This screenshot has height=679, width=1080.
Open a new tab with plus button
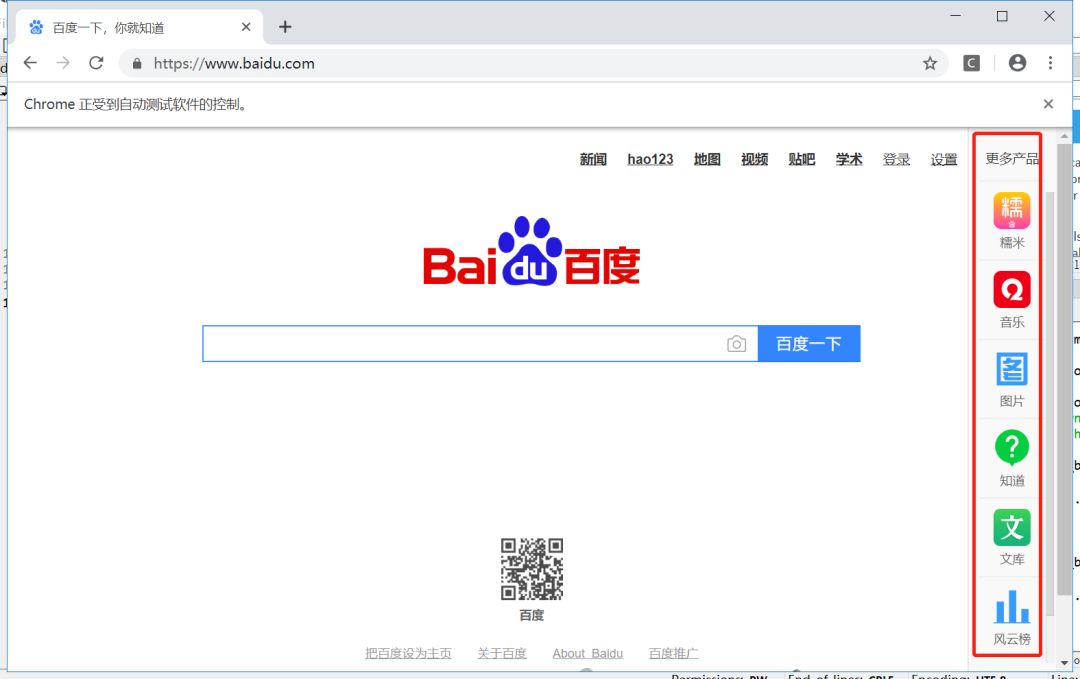(x=285, y=27)
